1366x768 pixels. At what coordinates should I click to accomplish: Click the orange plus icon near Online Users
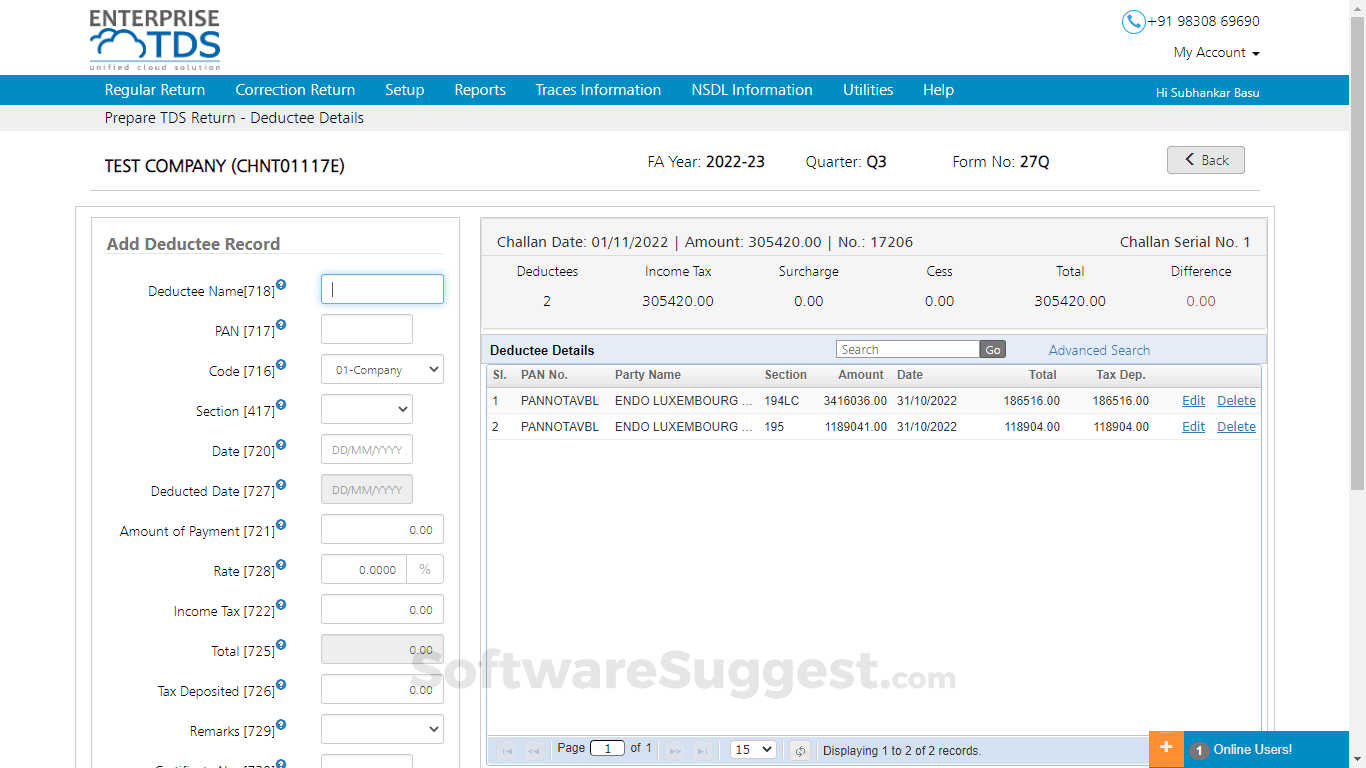click(x=1166, y=748)
